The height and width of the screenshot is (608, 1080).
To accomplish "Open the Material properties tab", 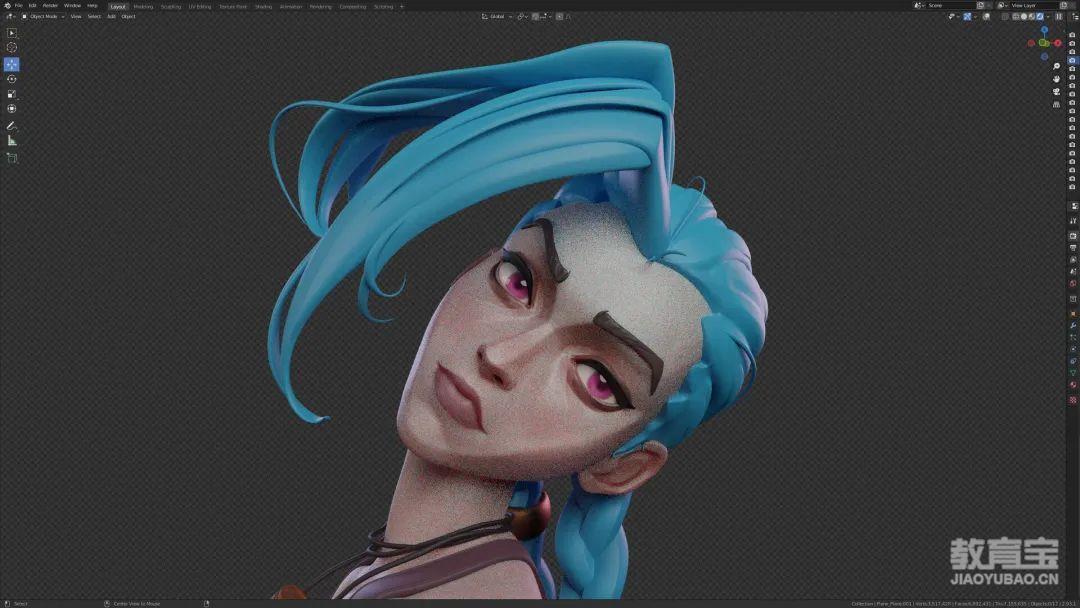I will pos(1073,386).
